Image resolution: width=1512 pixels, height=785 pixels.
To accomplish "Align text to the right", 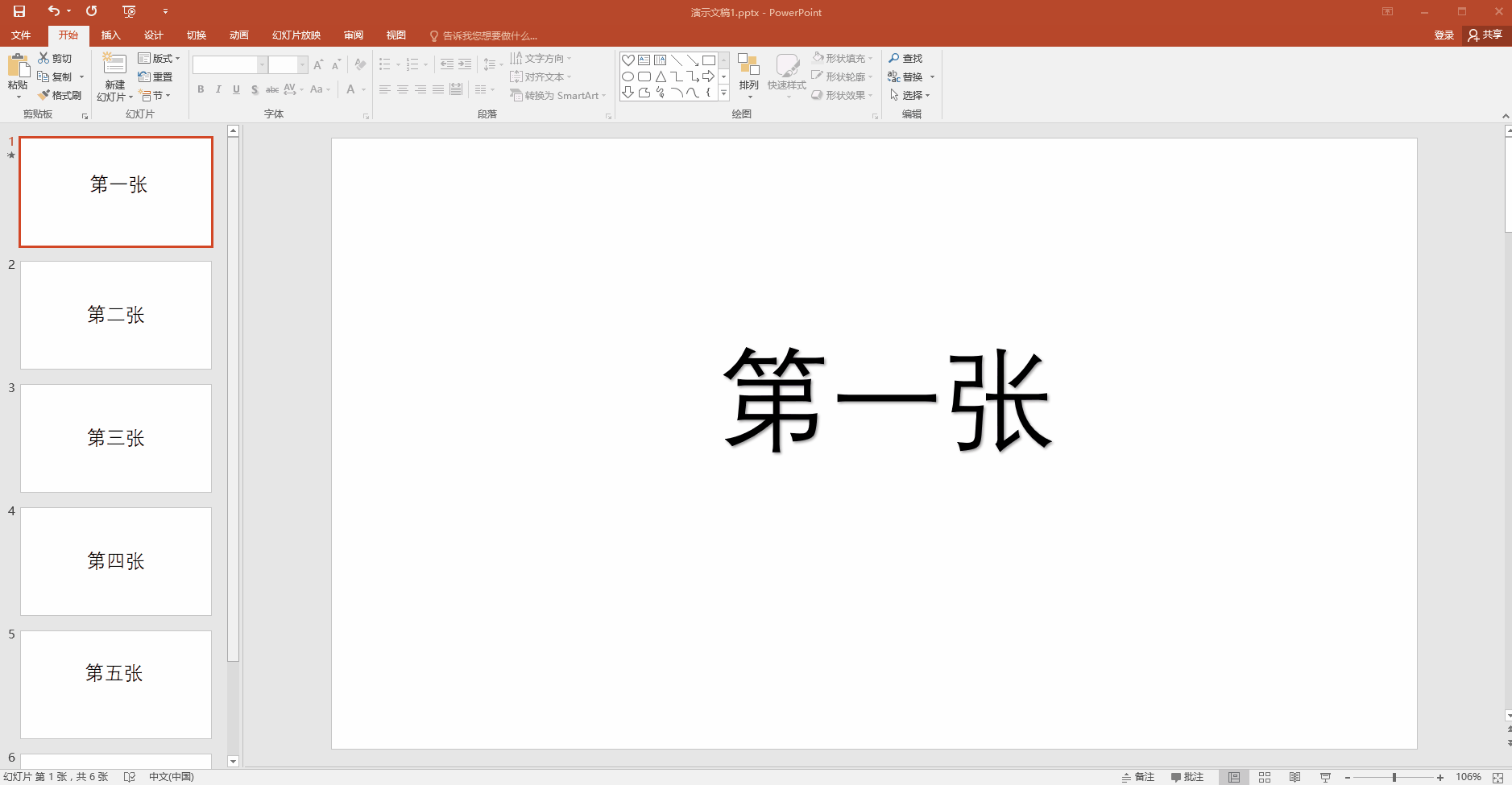I will click(x=420, y=89).
